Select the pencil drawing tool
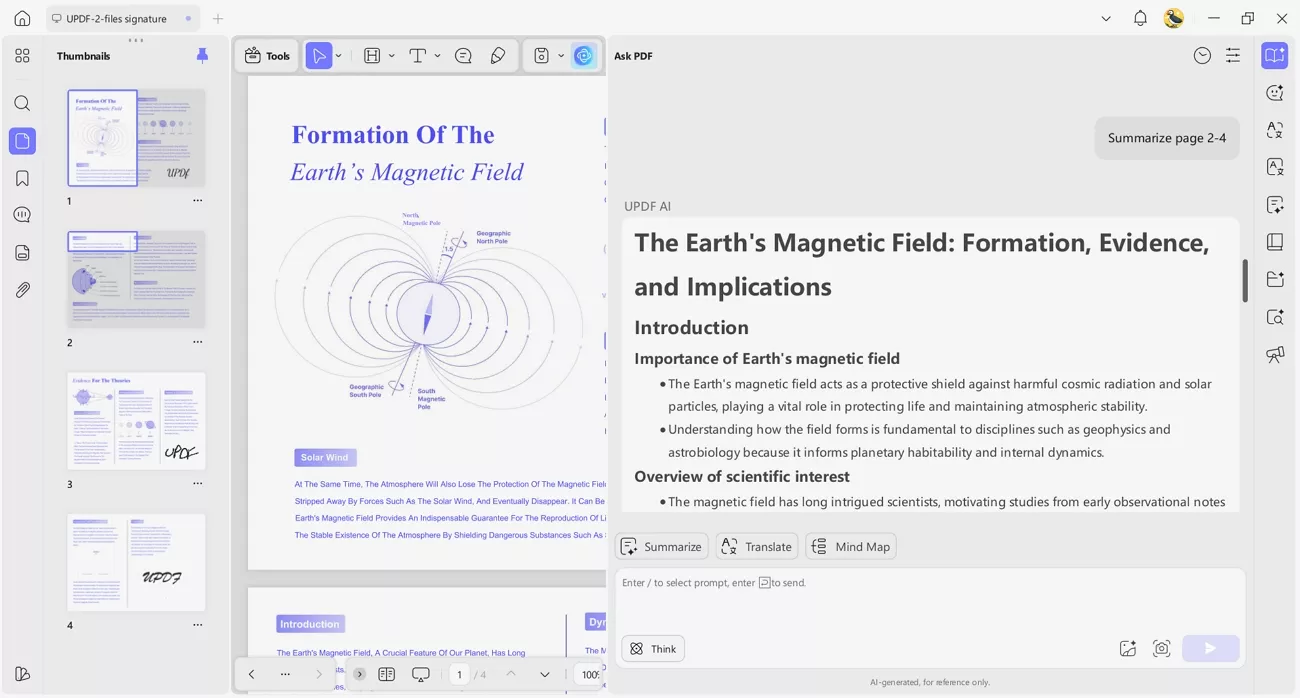The width and height of the screenshot is (1300, 698). click(498, 56)
